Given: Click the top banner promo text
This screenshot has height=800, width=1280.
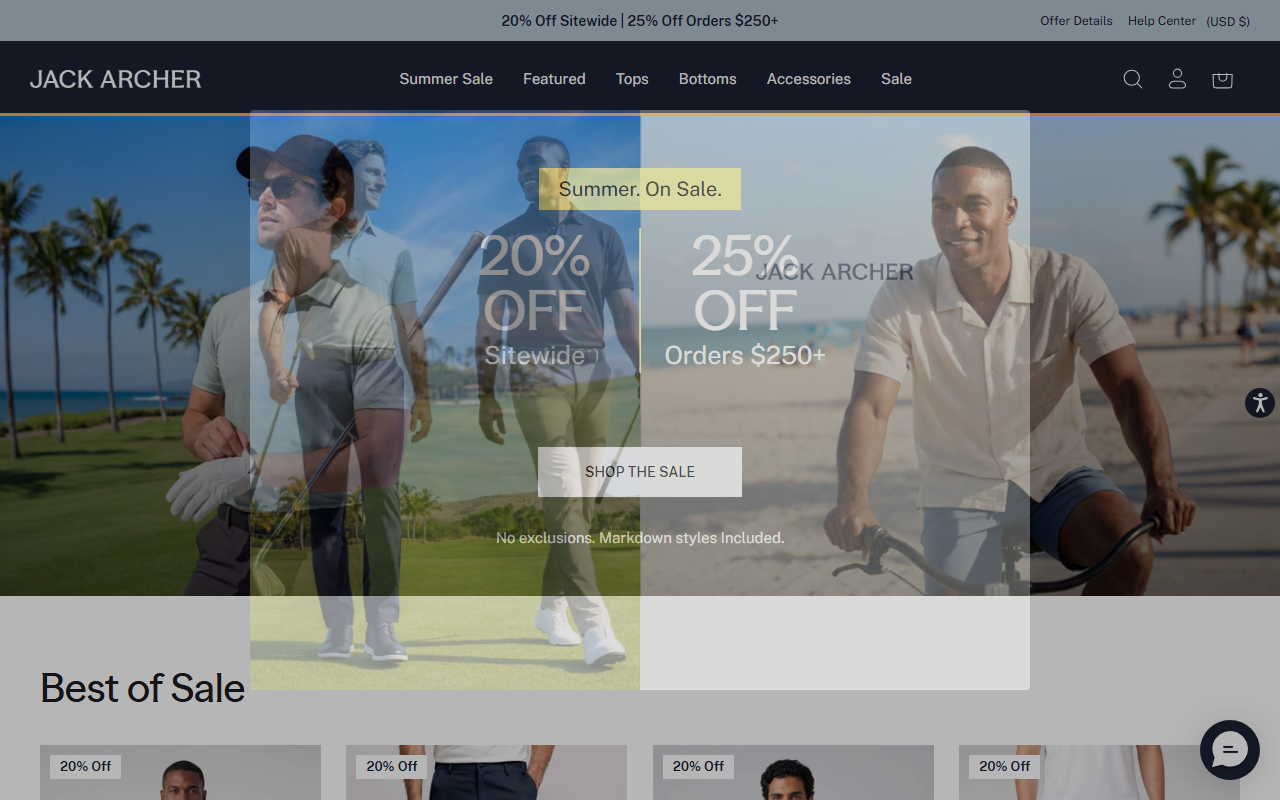Looking at the screenshot, I should click(640, 21).
